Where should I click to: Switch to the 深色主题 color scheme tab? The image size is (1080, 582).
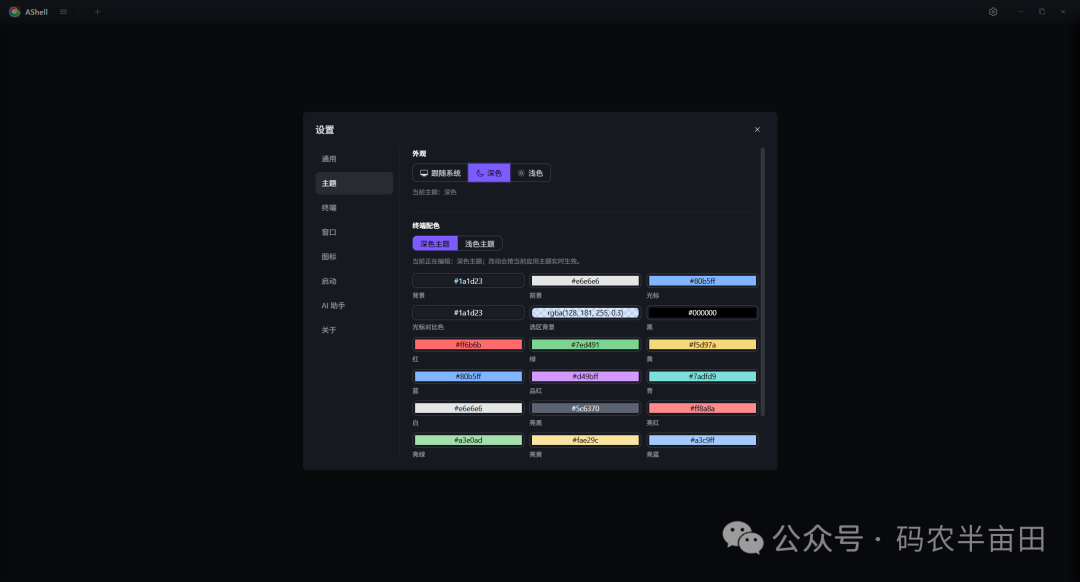click(x=435, y=244)
